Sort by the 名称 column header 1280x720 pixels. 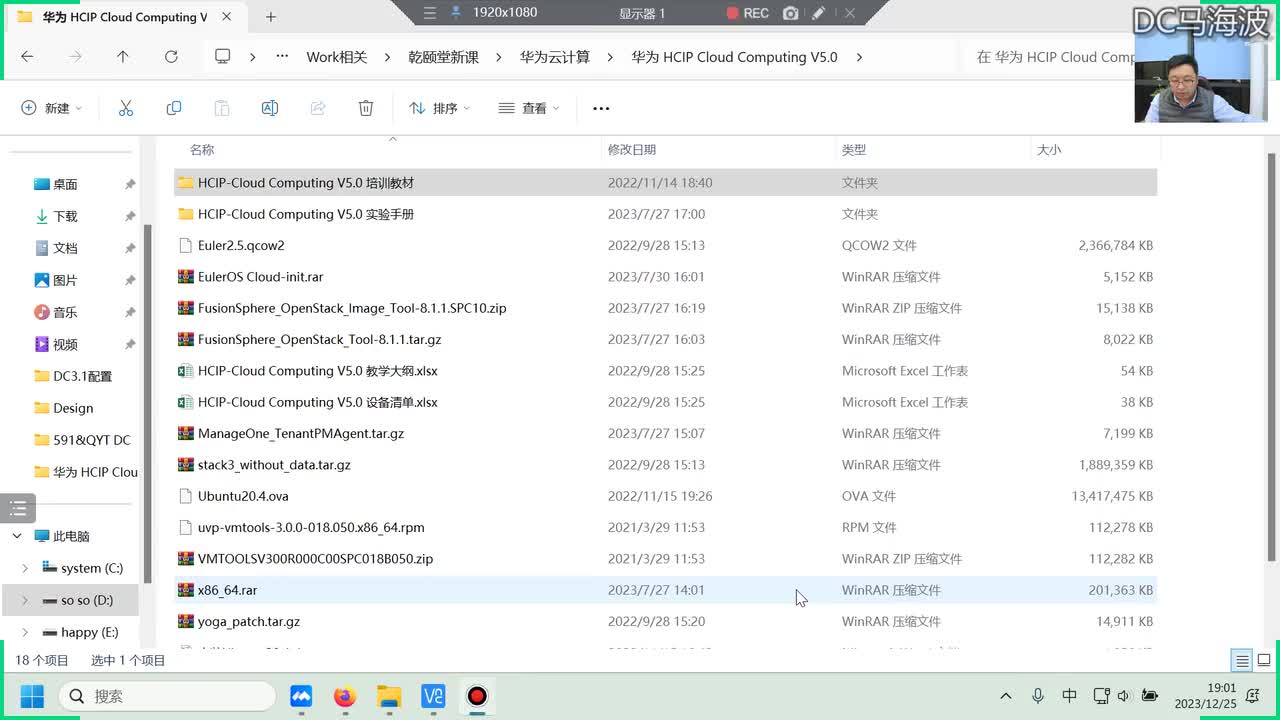pos(202,149)
